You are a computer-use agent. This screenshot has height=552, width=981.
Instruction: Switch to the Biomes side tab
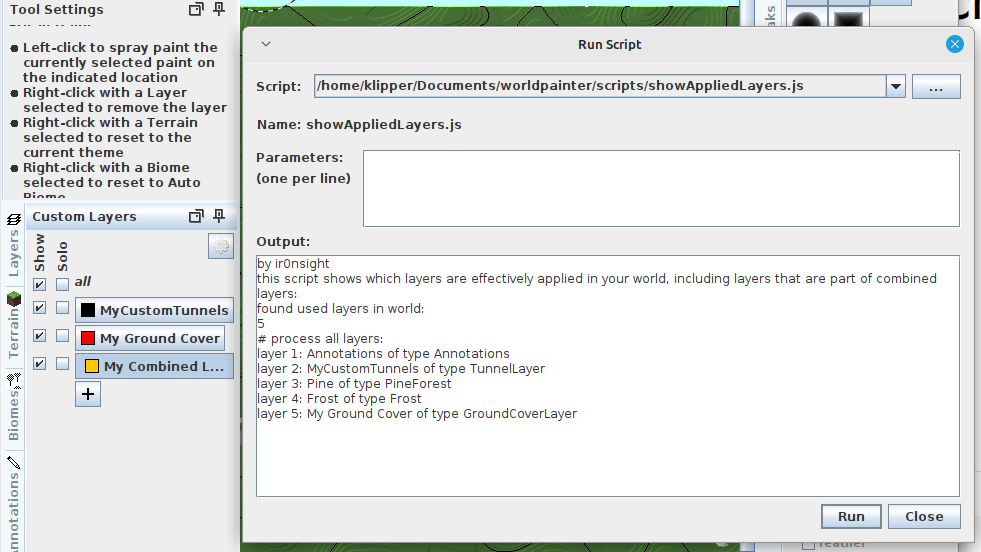click(x=14, y=408)
